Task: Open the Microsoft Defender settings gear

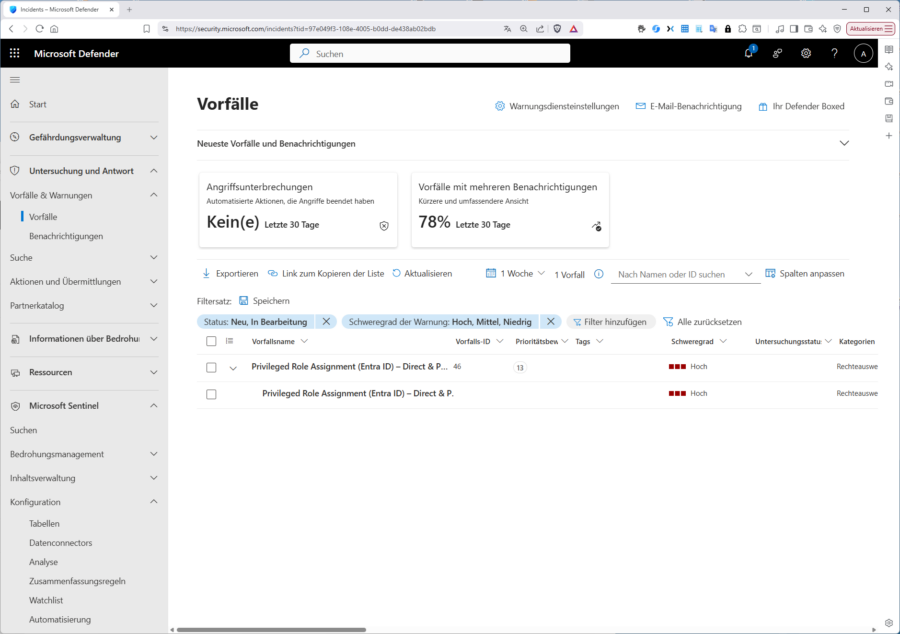Action: 806,53
